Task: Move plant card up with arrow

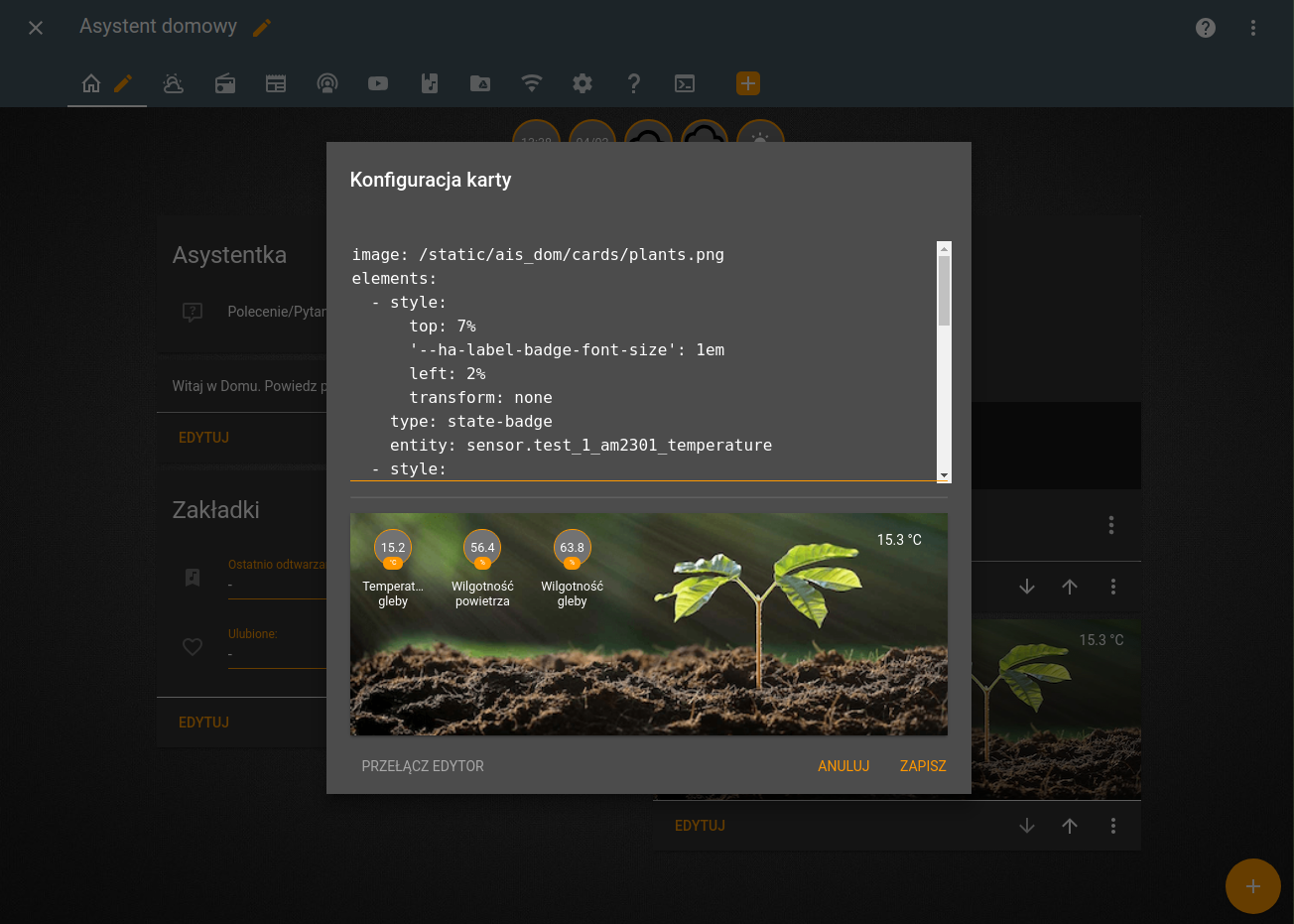Action: coord(1070,826)
